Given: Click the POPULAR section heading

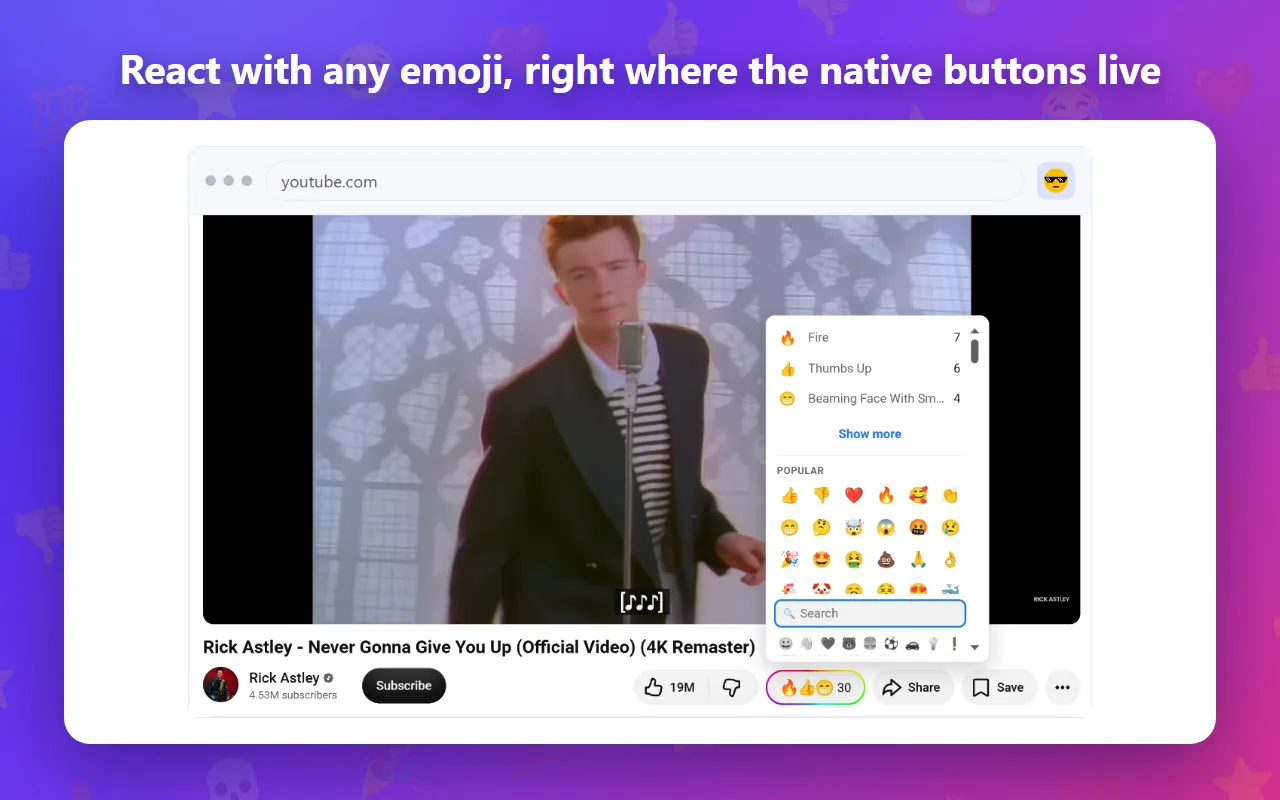Looking at the screenshot, I should [x=800, y=470].
